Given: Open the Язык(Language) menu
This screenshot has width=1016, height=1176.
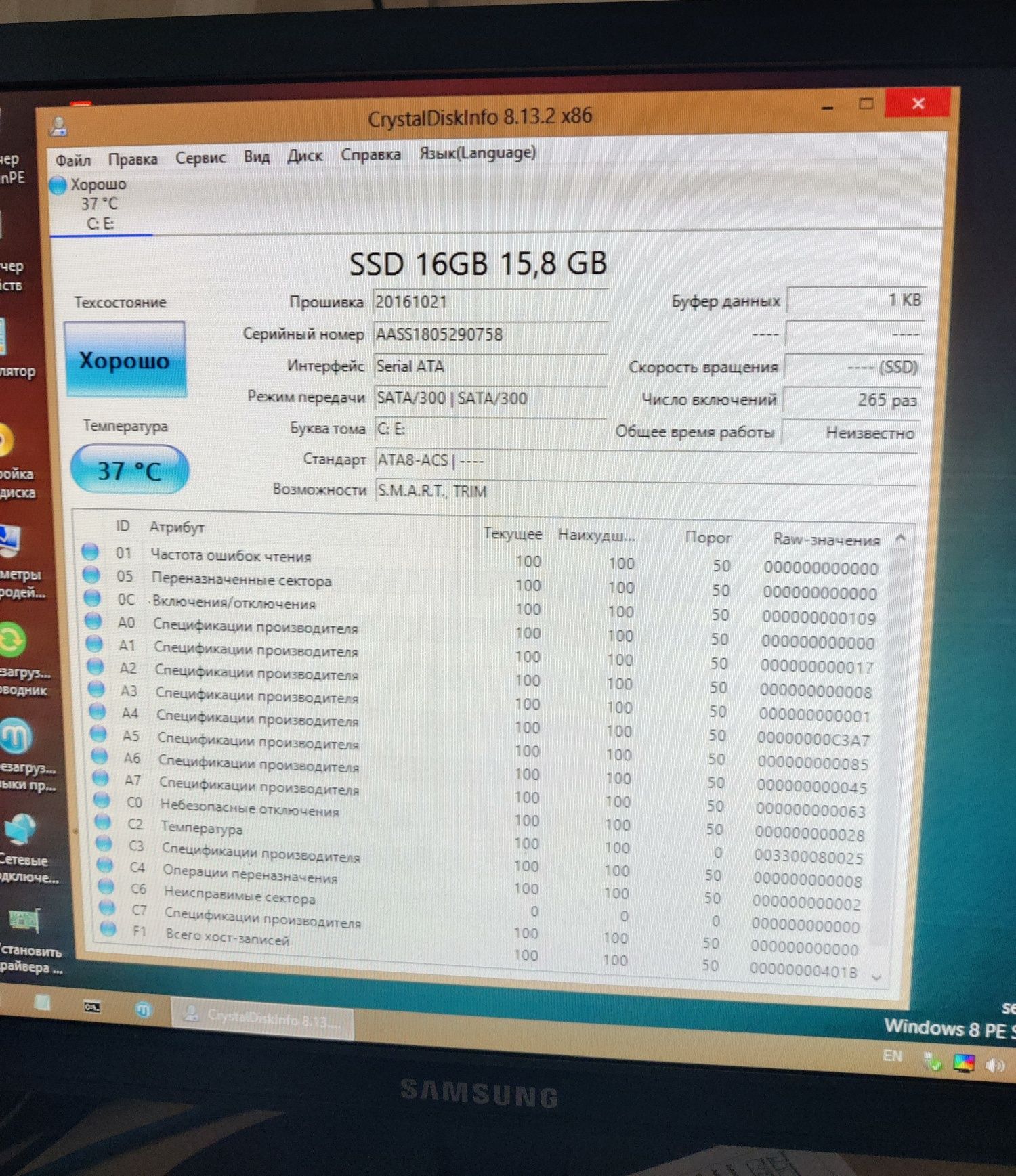Looking at the screenshot, I should [478, 153].
